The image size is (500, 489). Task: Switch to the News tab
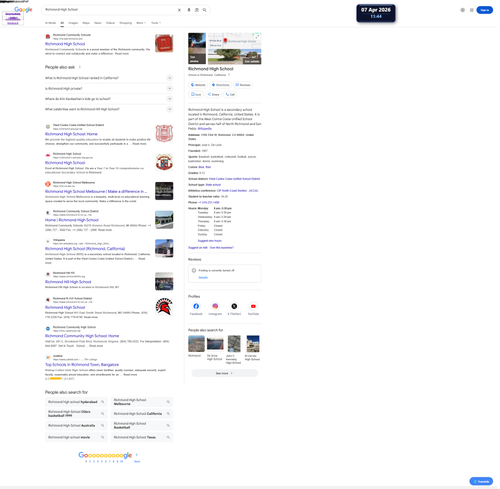[x=98, y=23]
